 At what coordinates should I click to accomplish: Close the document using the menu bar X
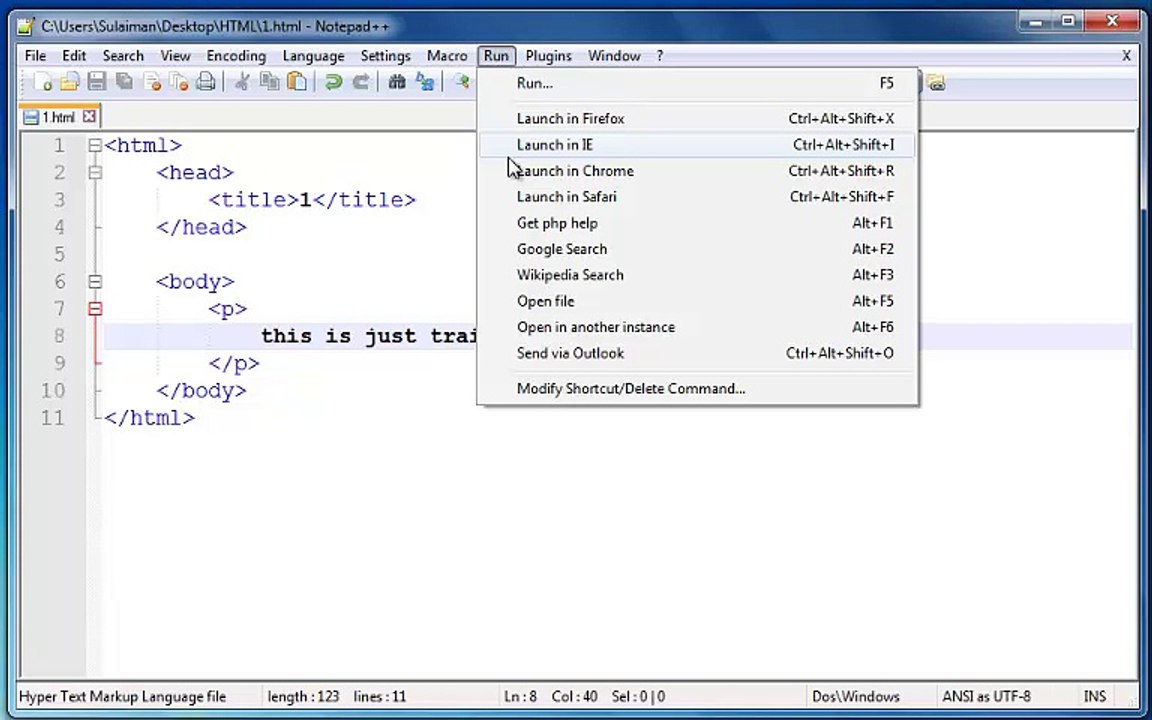point(1126,56)
